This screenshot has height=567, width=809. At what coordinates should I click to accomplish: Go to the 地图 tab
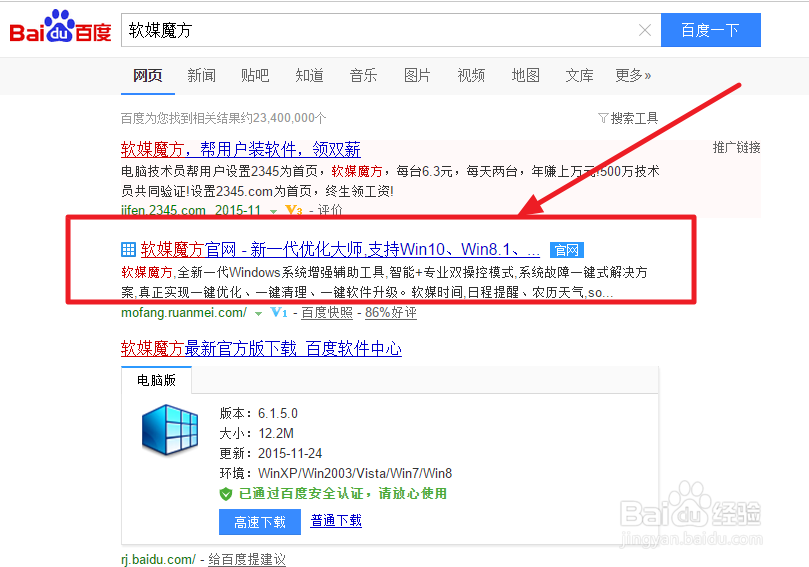tap(525, 76)
